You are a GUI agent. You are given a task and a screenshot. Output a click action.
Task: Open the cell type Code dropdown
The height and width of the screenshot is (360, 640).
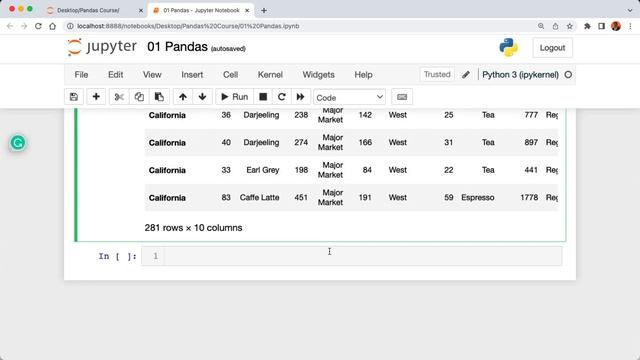point(349,97)
